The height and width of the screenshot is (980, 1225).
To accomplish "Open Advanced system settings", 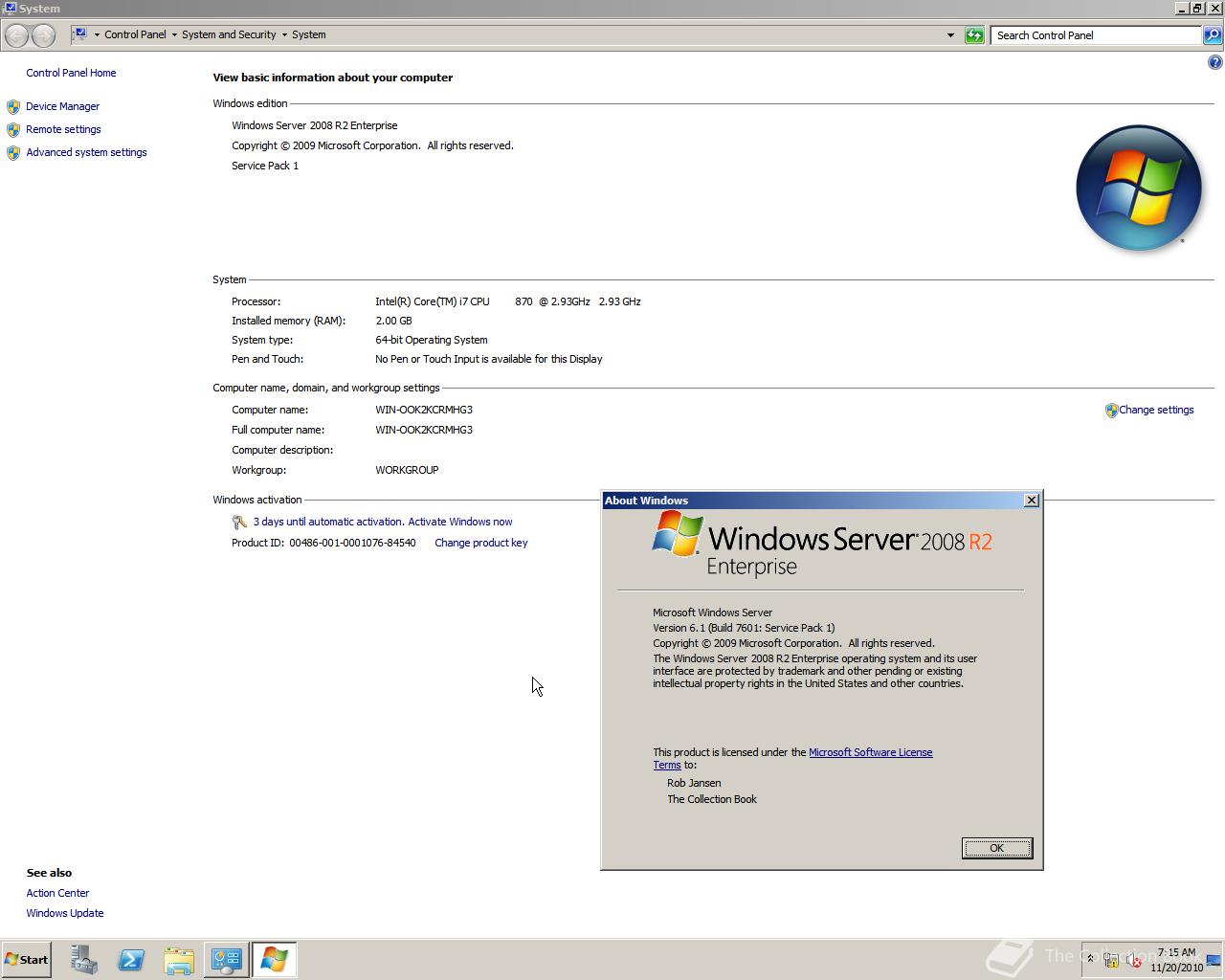I will tap(86, 152).
